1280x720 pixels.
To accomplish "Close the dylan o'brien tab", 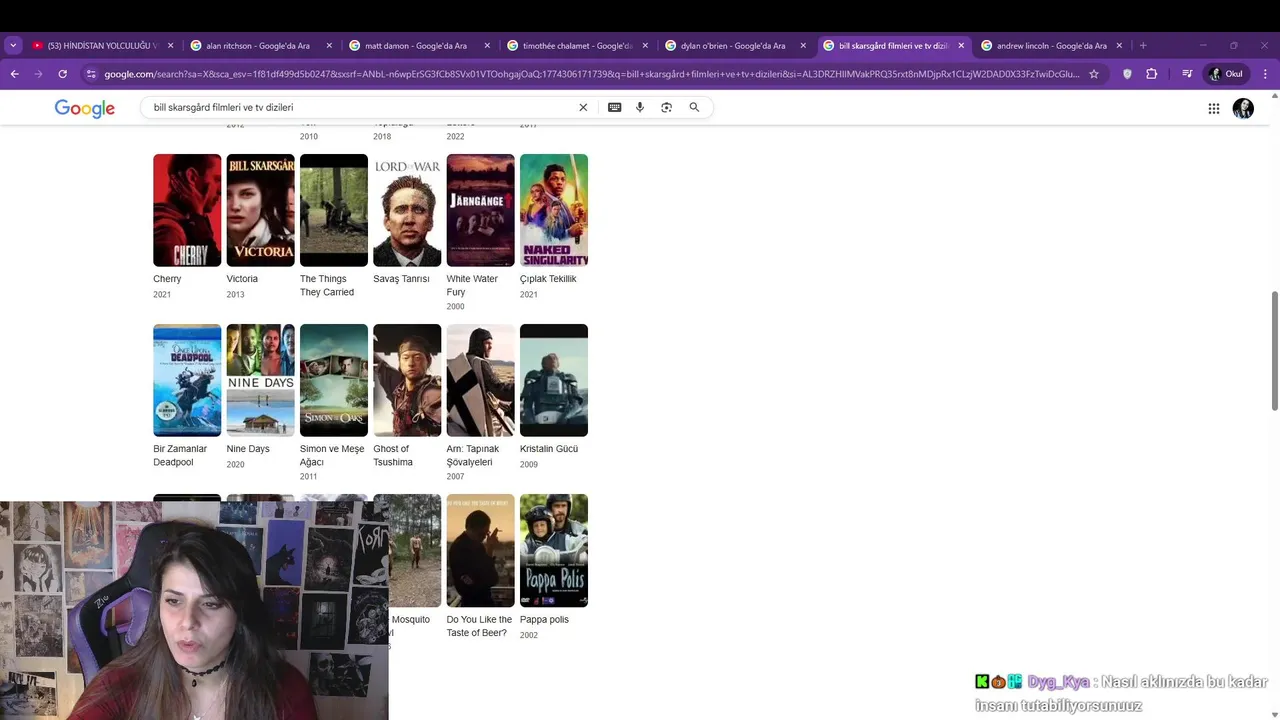I will point(803,45).
